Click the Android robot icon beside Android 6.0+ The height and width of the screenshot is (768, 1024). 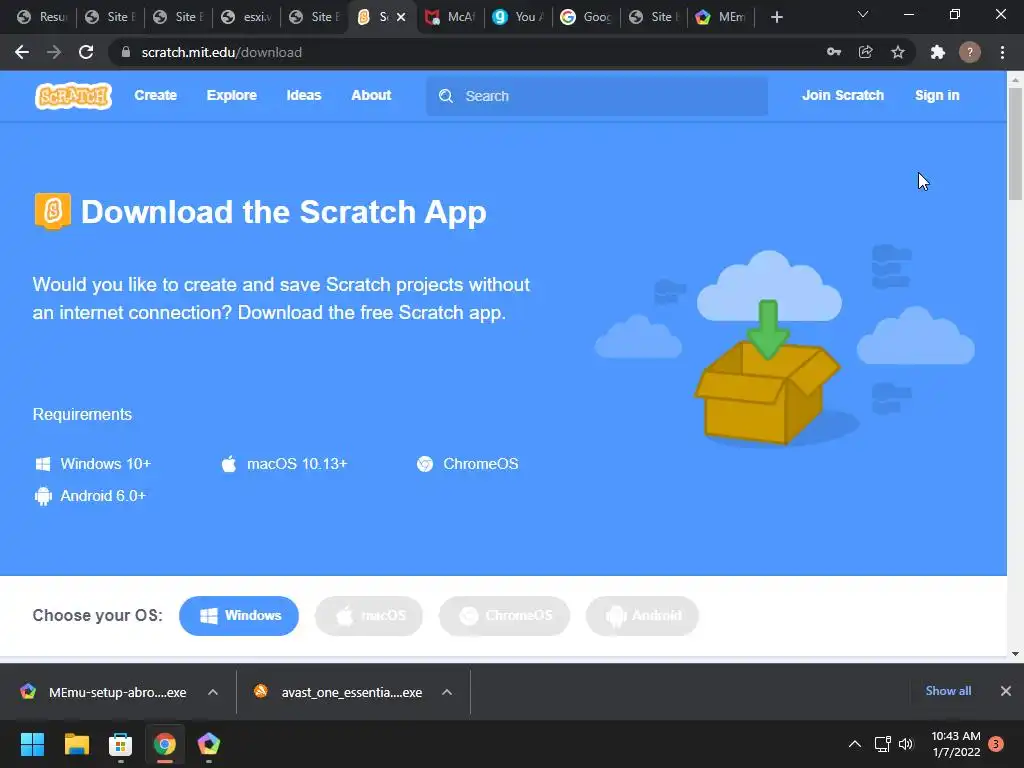(43, 496)
